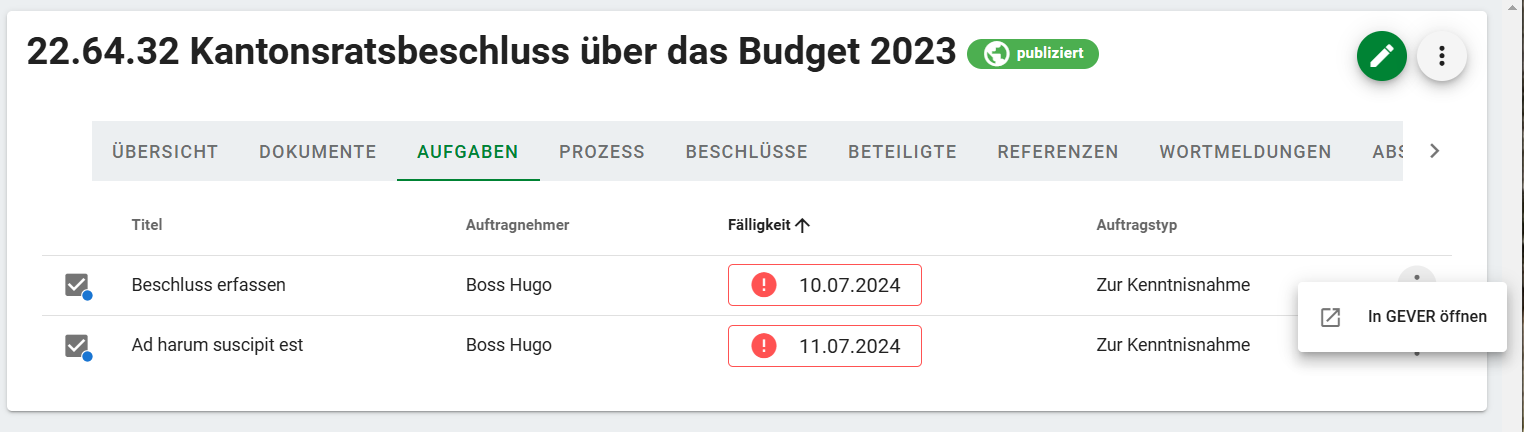Go to the WORTMELDUNGEN tab
The width and height of the screenshot is (1524, 432).
tap(1245, 152)
